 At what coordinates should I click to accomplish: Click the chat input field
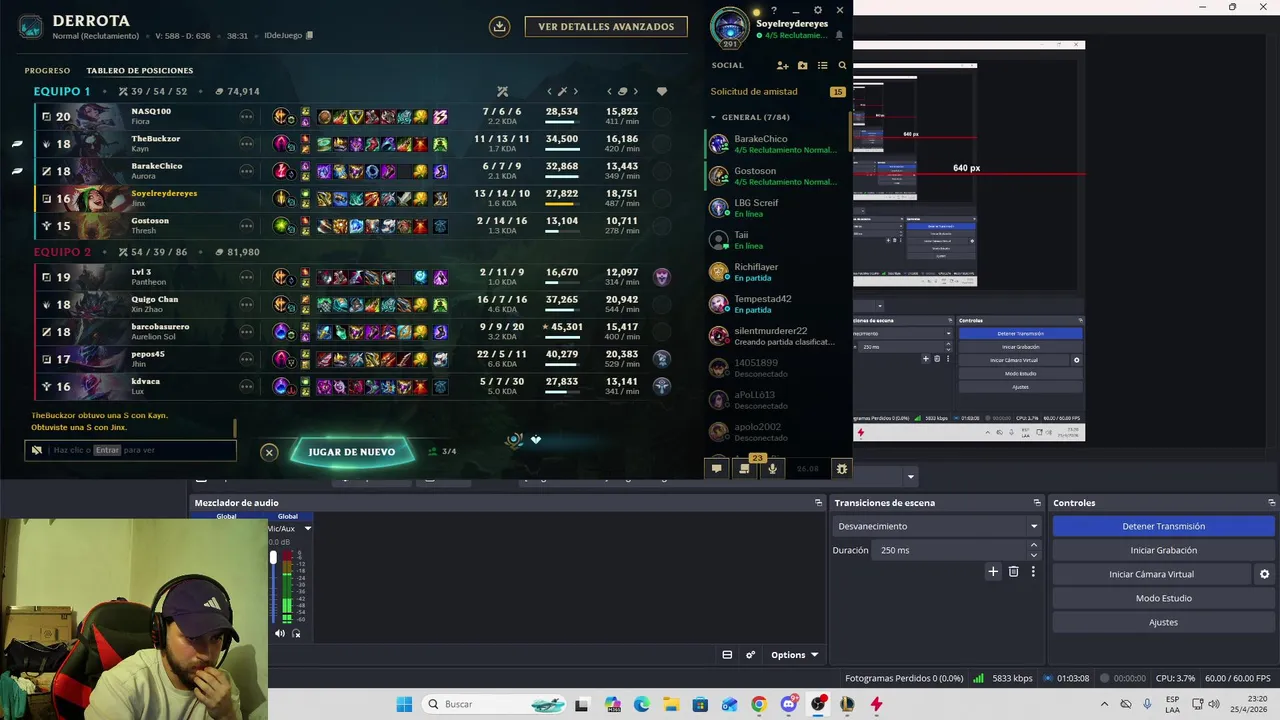(130, 450)
